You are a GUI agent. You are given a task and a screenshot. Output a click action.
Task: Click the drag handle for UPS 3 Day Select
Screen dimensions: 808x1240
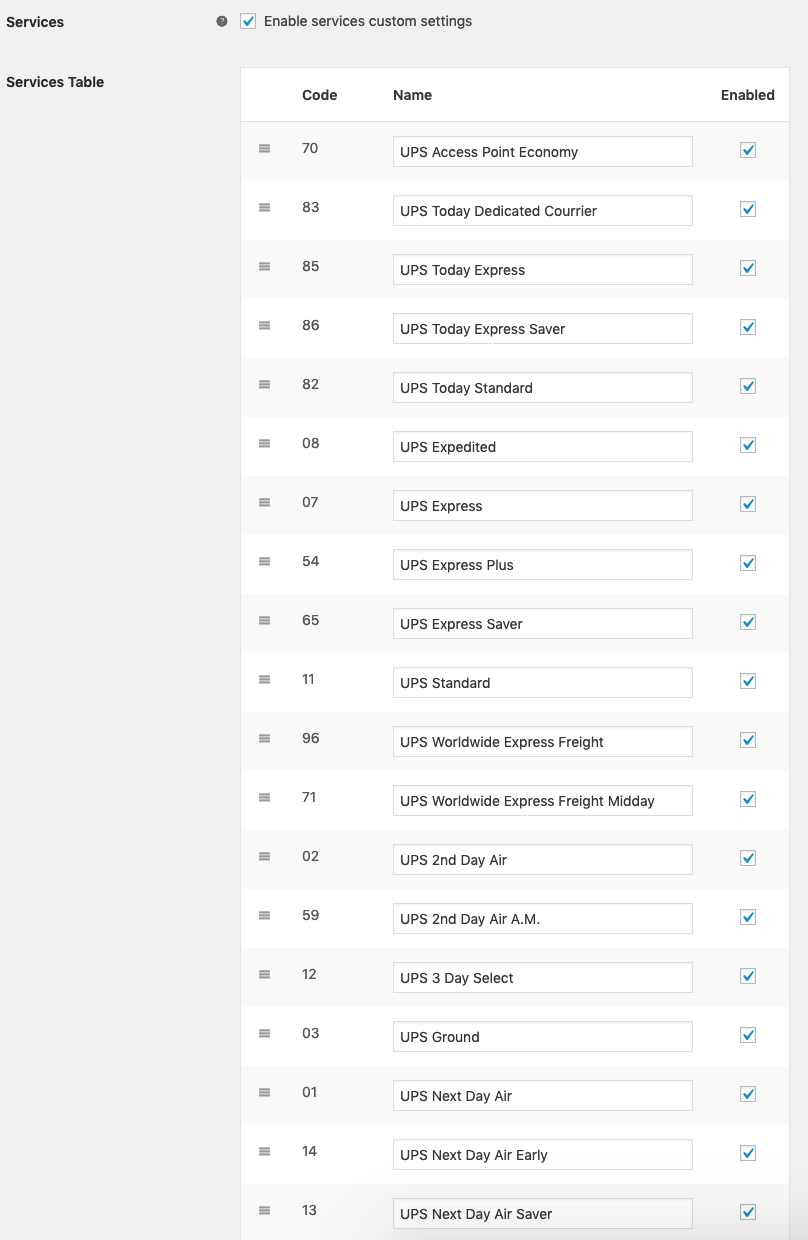(264, 975)
